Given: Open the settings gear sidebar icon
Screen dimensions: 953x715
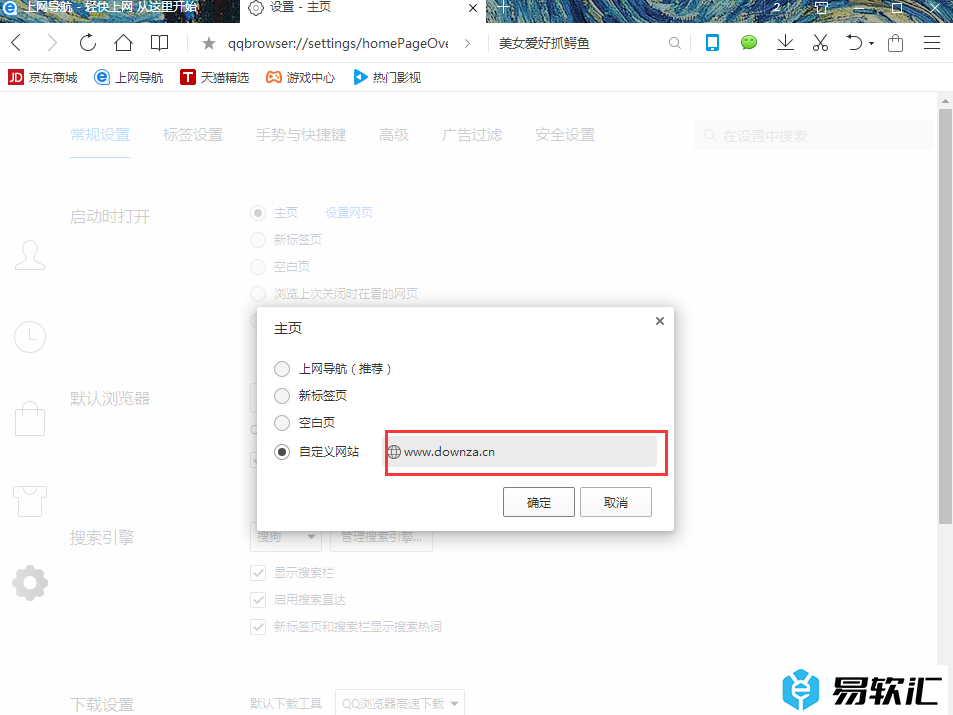Looking at the screenshot, I should (x=30, y=583).
